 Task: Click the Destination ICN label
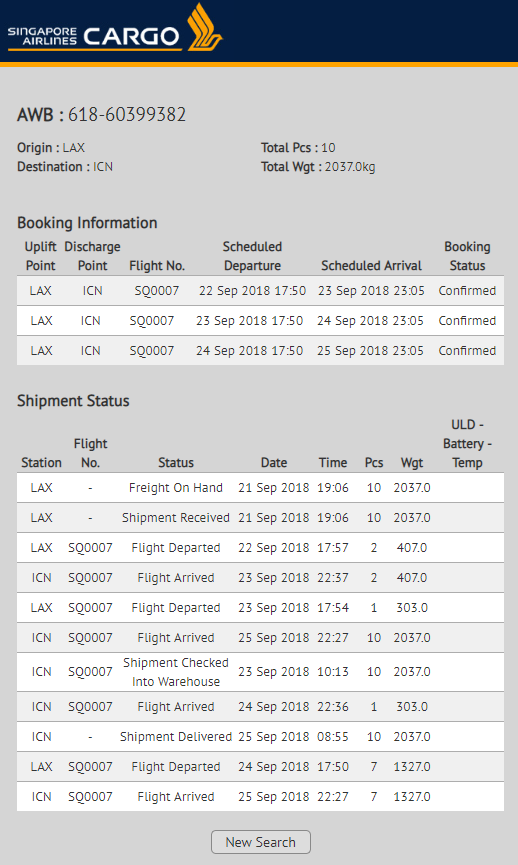click(x=65, y=167)
